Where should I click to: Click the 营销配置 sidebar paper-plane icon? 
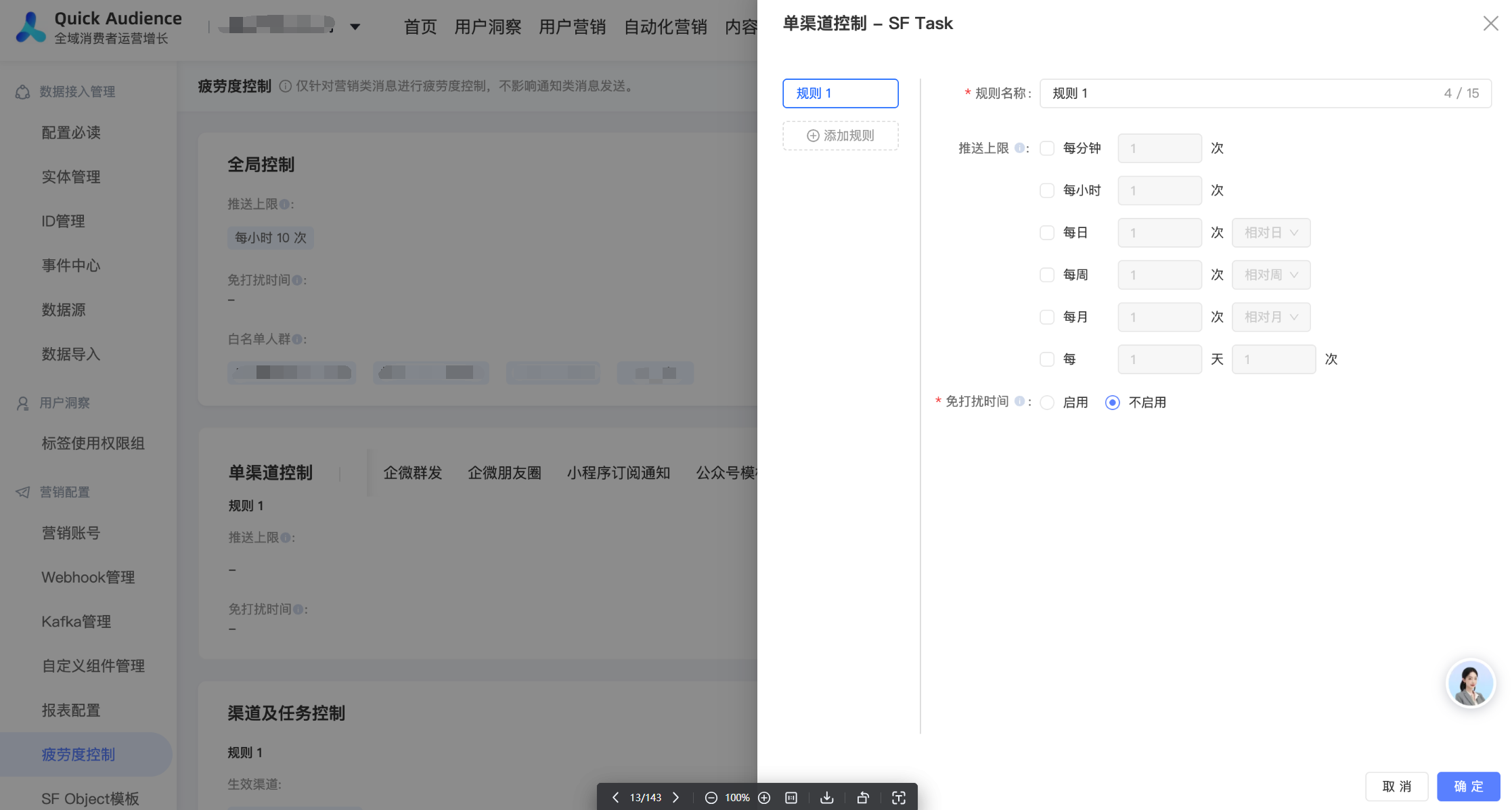point(22,492)
